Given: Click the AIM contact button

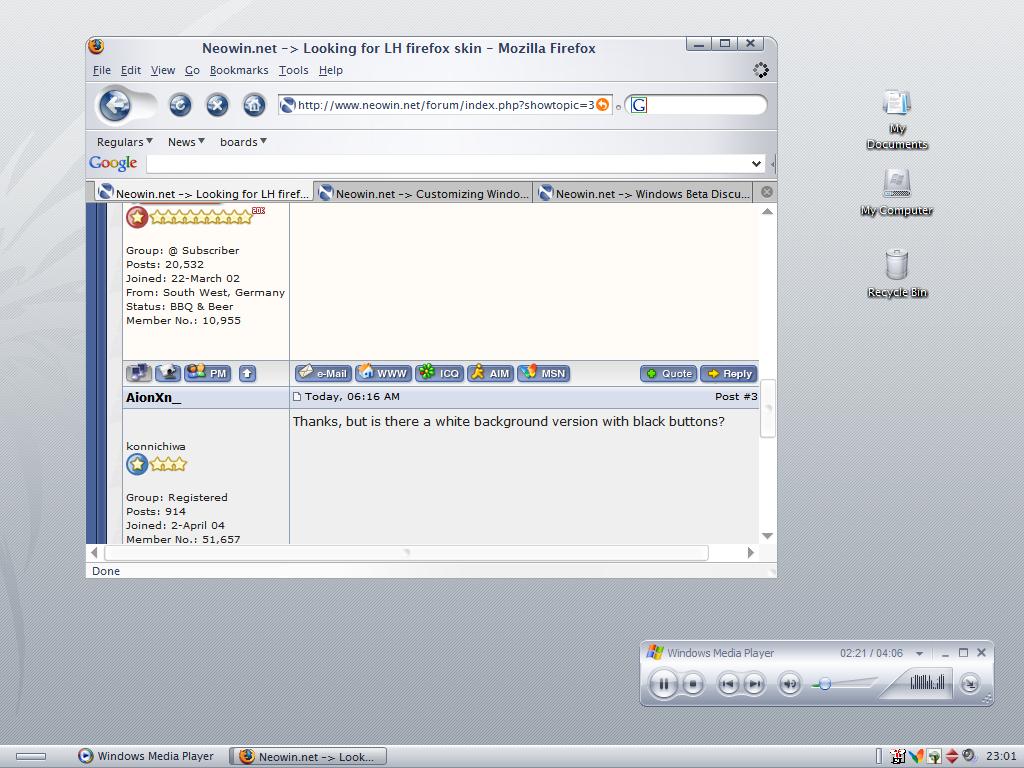Looking at the screenshot, I should click(x=490, y=373).
